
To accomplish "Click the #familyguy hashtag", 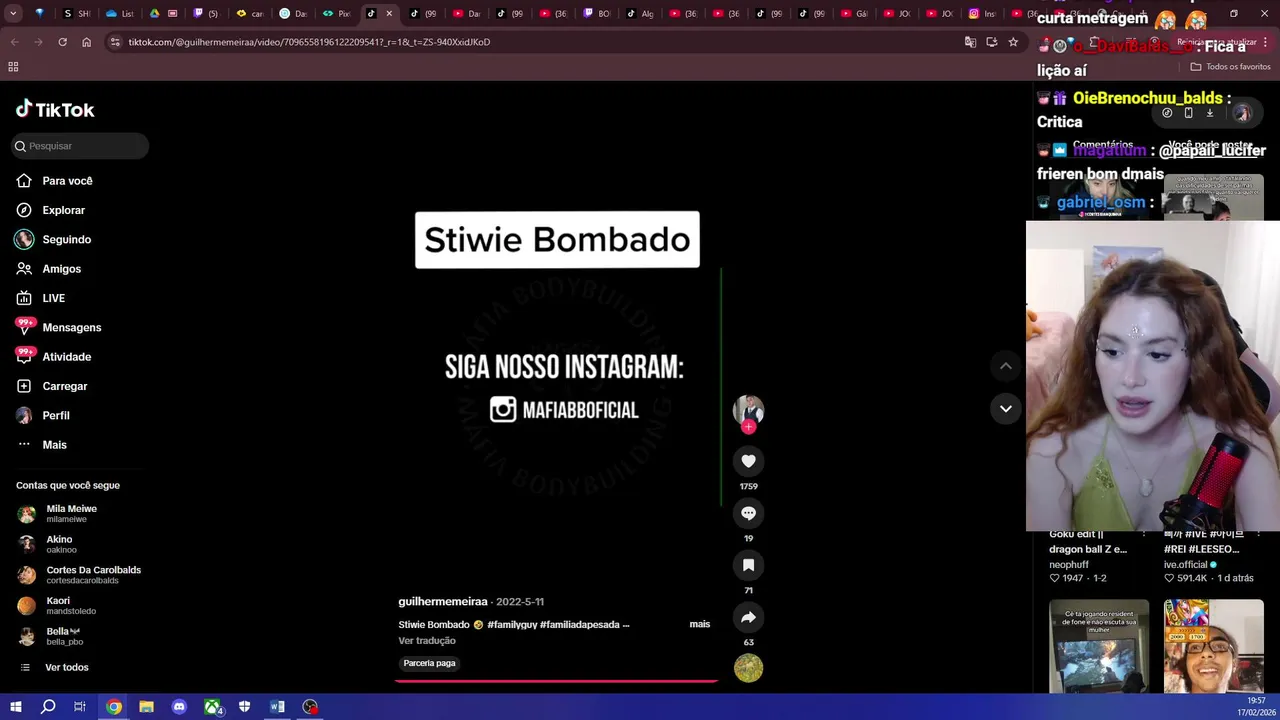I will coord(511,625).
